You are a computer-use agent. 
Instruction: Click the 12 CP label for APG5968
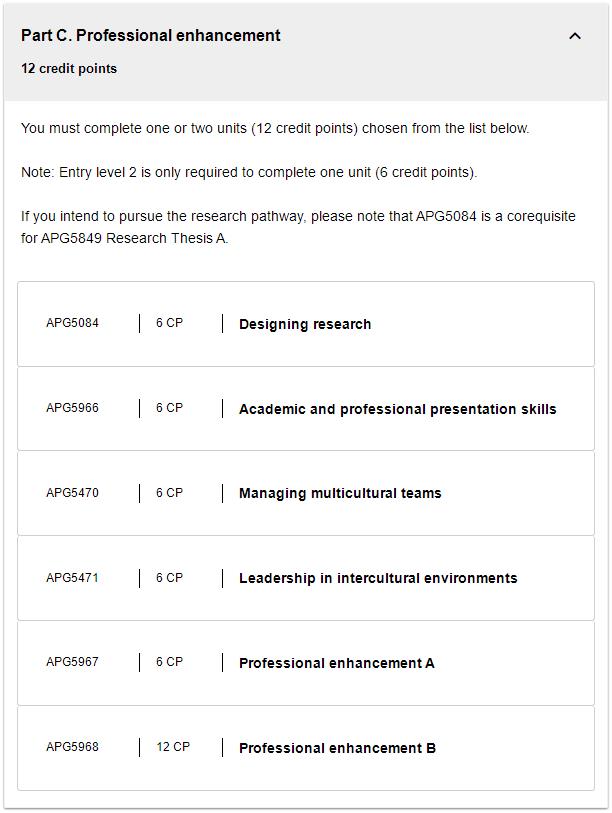[x=173, y=747]
